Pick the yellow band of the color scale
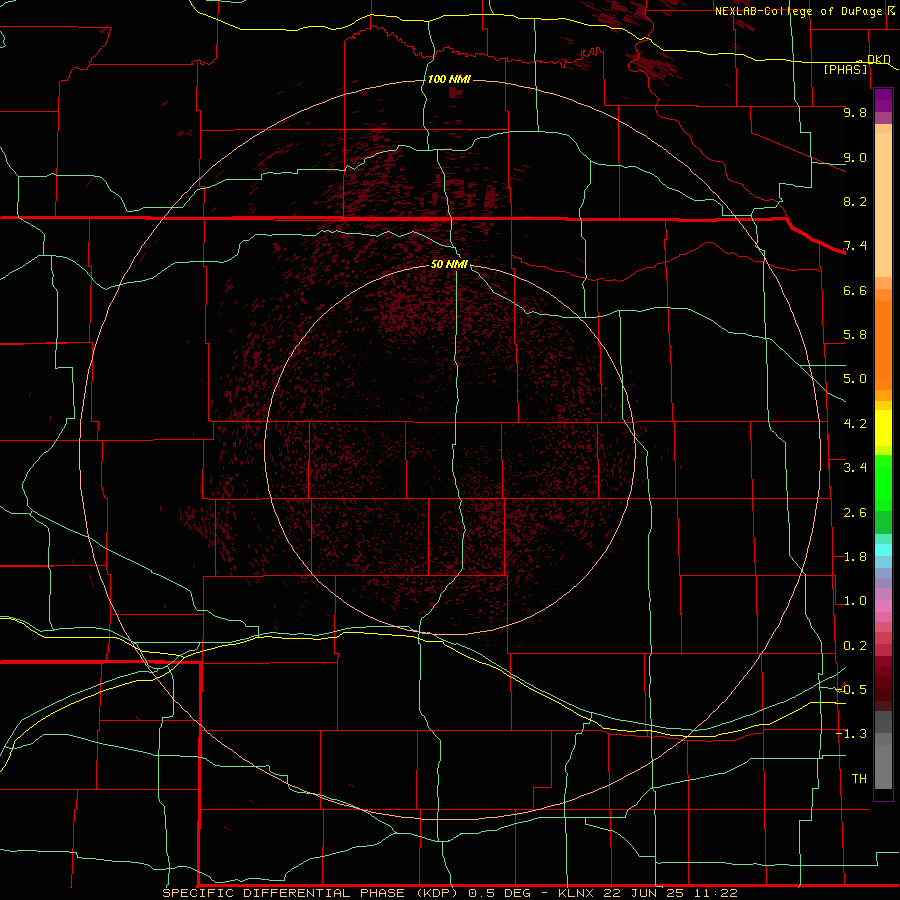This screenshot has width=900, height=900. point(883,428)
